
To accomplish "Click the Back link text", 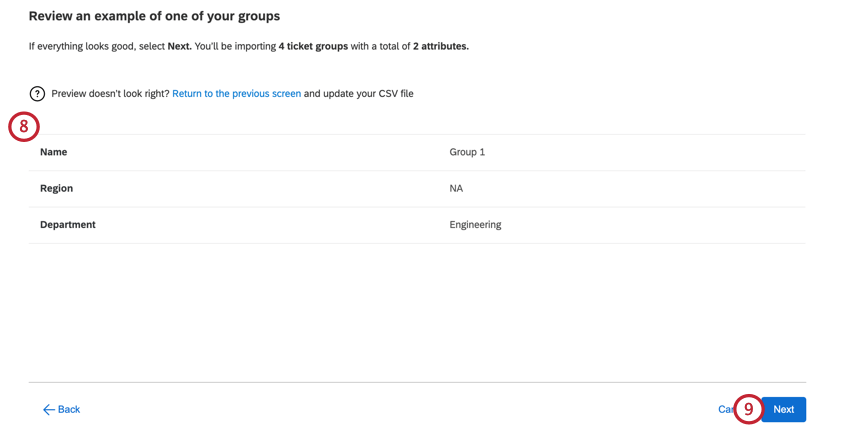I will [69, 410].
